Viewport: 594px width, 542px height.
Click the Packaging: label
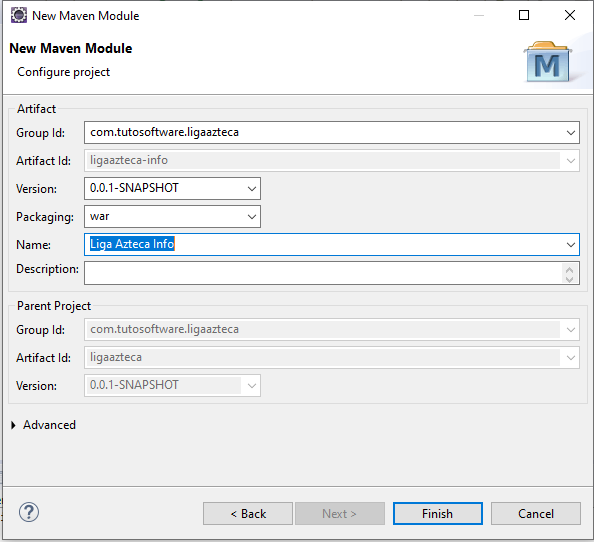[x=45, y=217]
